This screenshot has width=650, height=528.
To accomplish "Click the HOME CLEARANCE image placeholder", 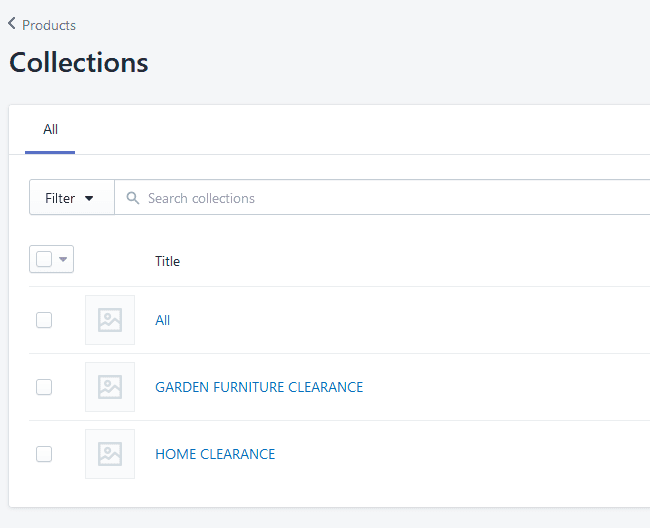I will point(110,454).
